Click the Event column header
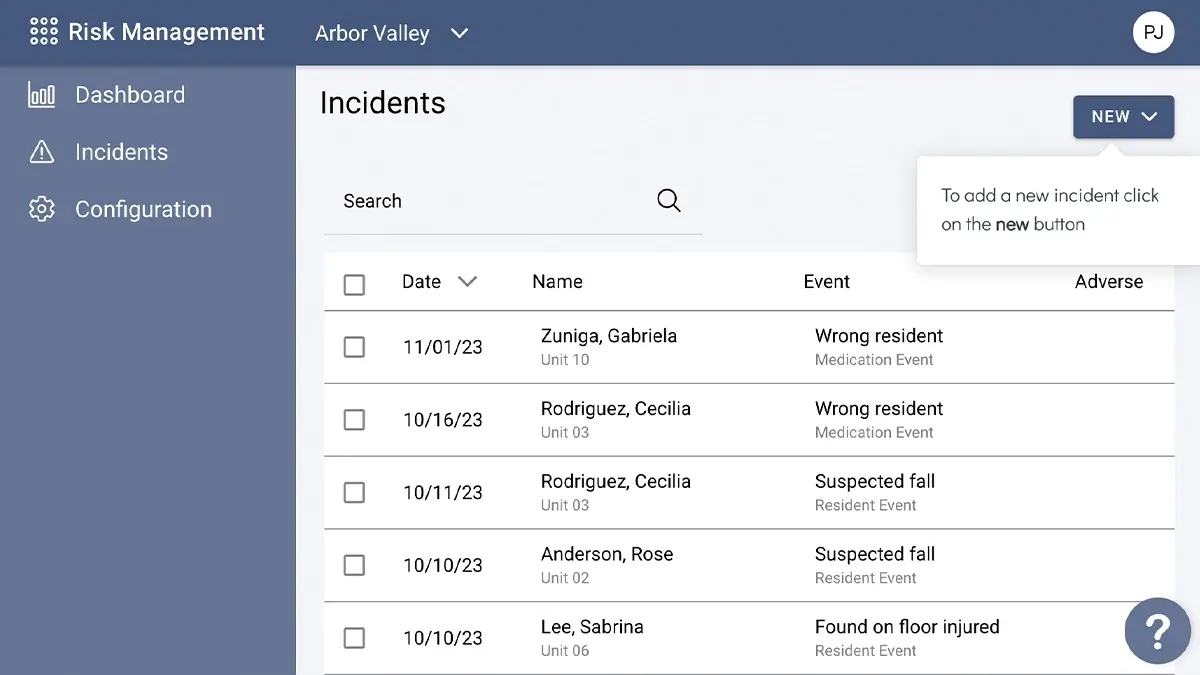Screen dimensions: 1200x675 (826, 282)
